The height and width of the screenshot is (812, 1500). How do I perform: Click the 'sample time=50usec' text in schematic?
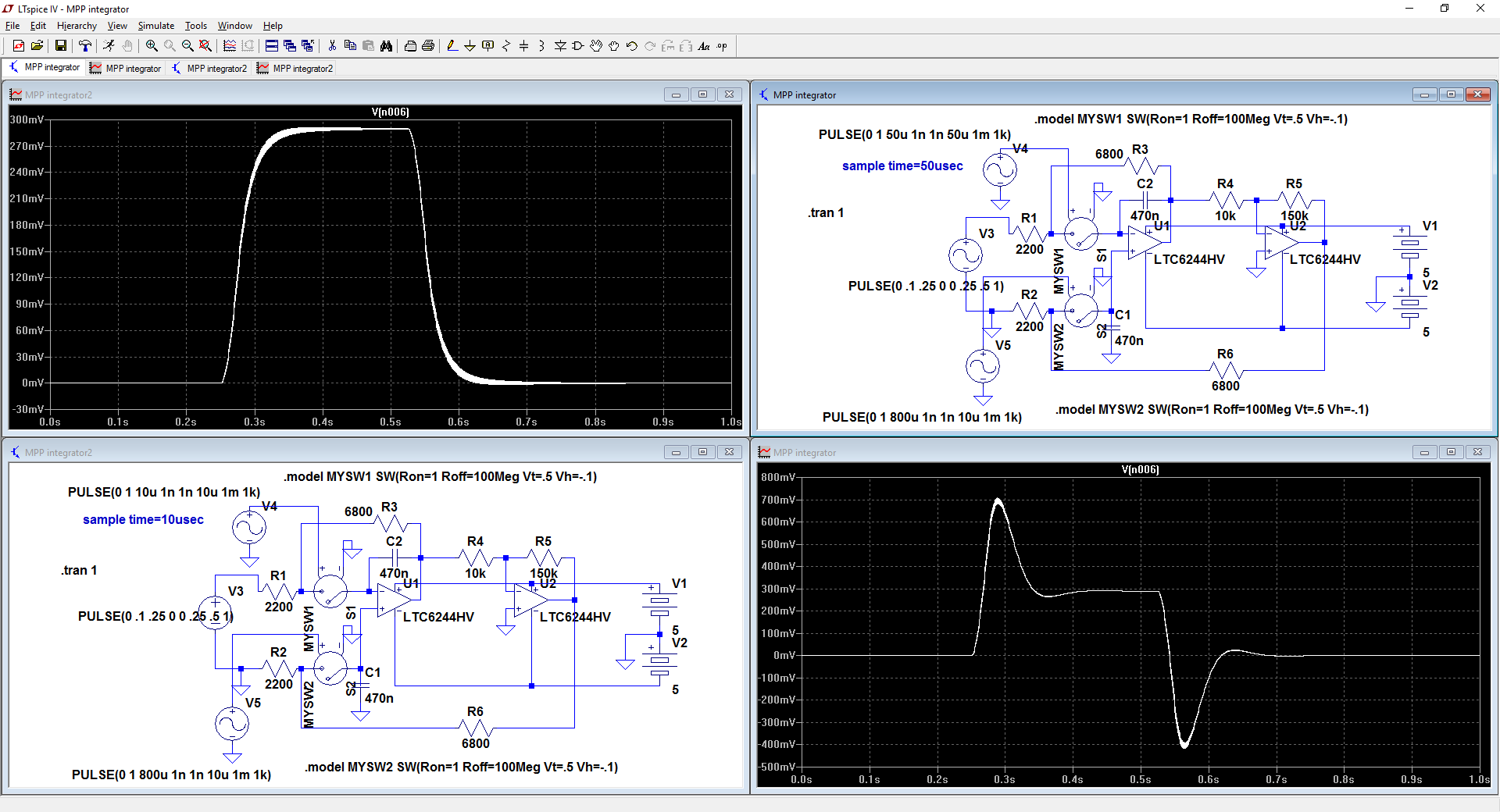coord(902,166)
